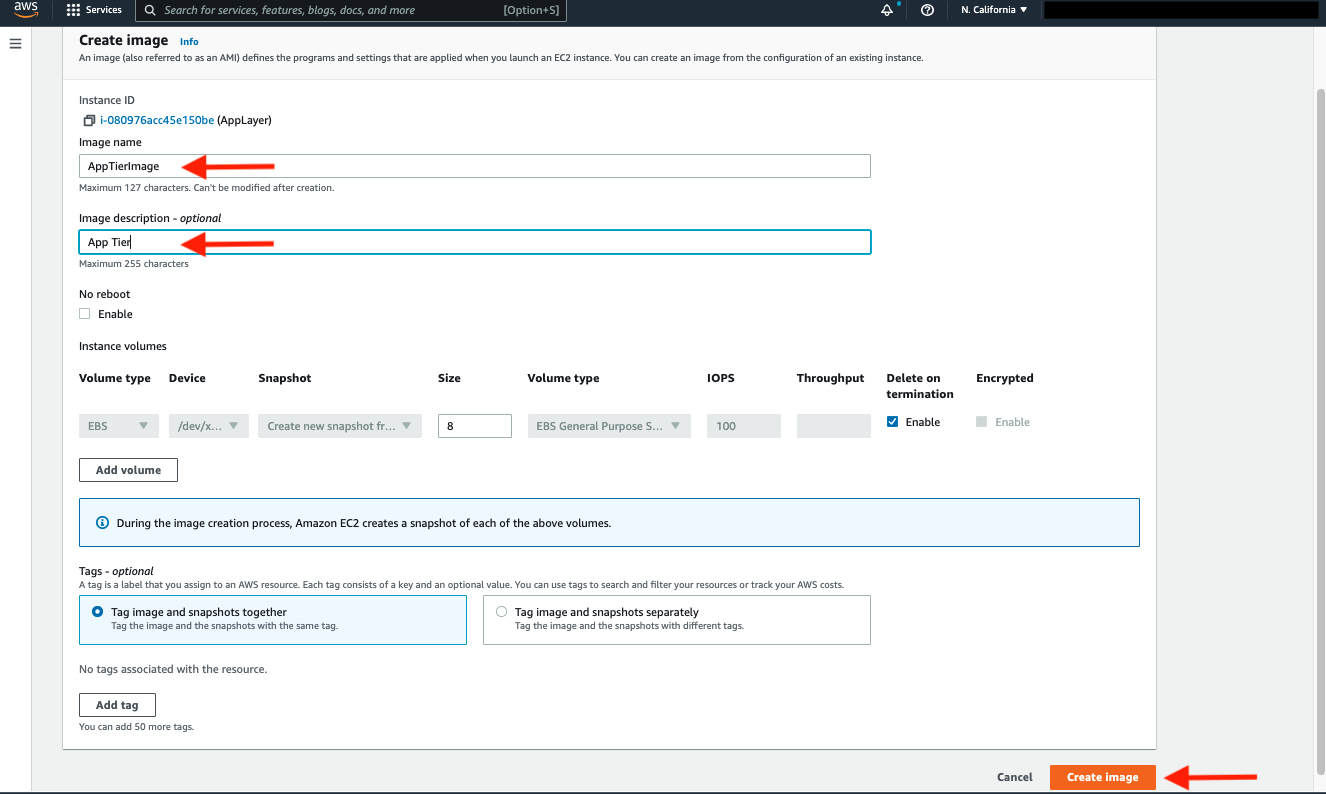The height and width of the screenshot is (794, 1326).
Task: Click the AWS search bar
Action: [x=350, y=10]
